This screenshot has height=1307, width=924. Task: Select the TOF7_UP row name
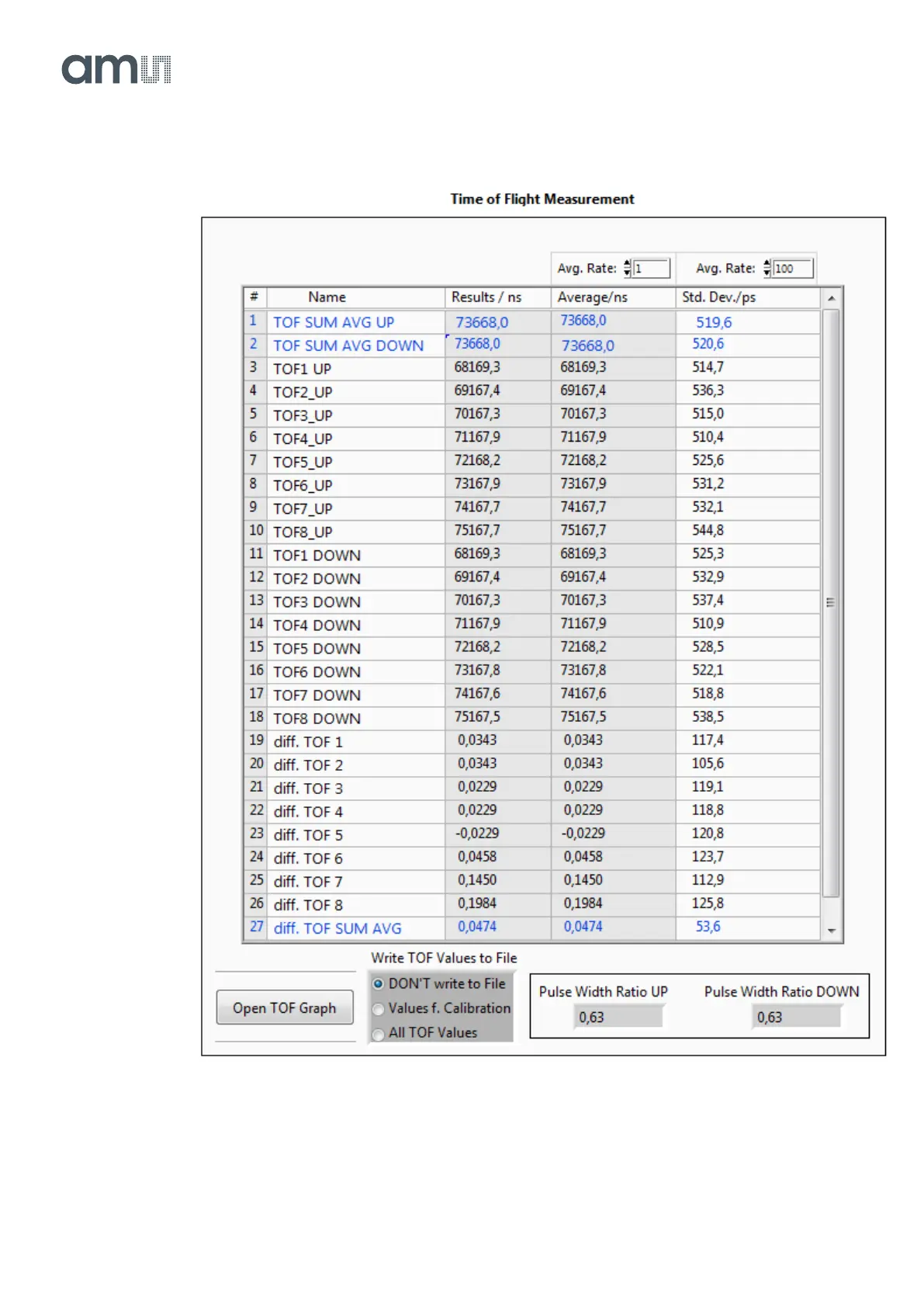pyautogui.click(x=303, y=508)
